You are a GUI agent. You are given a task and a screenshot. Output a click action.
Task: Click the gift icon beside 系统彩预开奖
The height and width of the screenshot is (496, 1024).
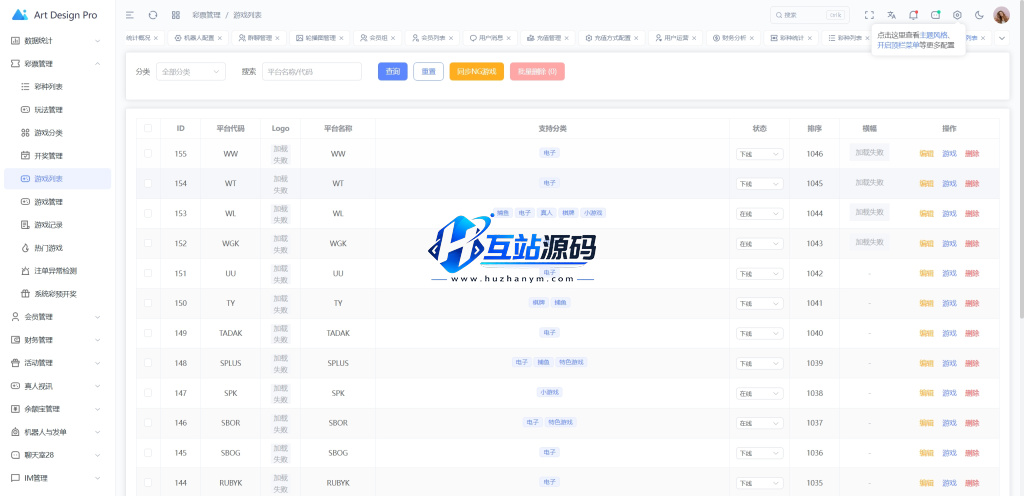[x=25, y=294]
